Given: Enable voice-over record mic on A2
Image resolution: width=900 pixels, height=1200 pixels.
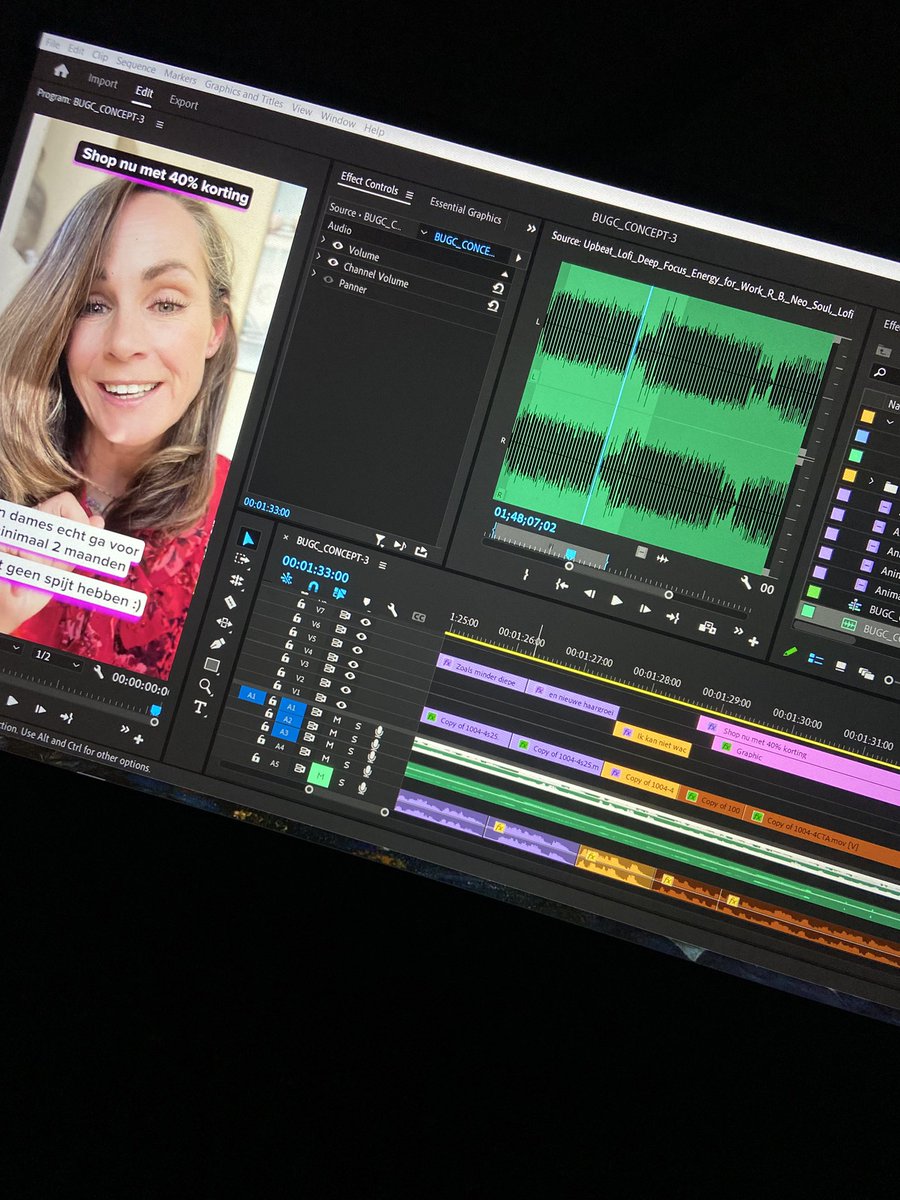Looking at the screenshot, I should click(375, 745).
